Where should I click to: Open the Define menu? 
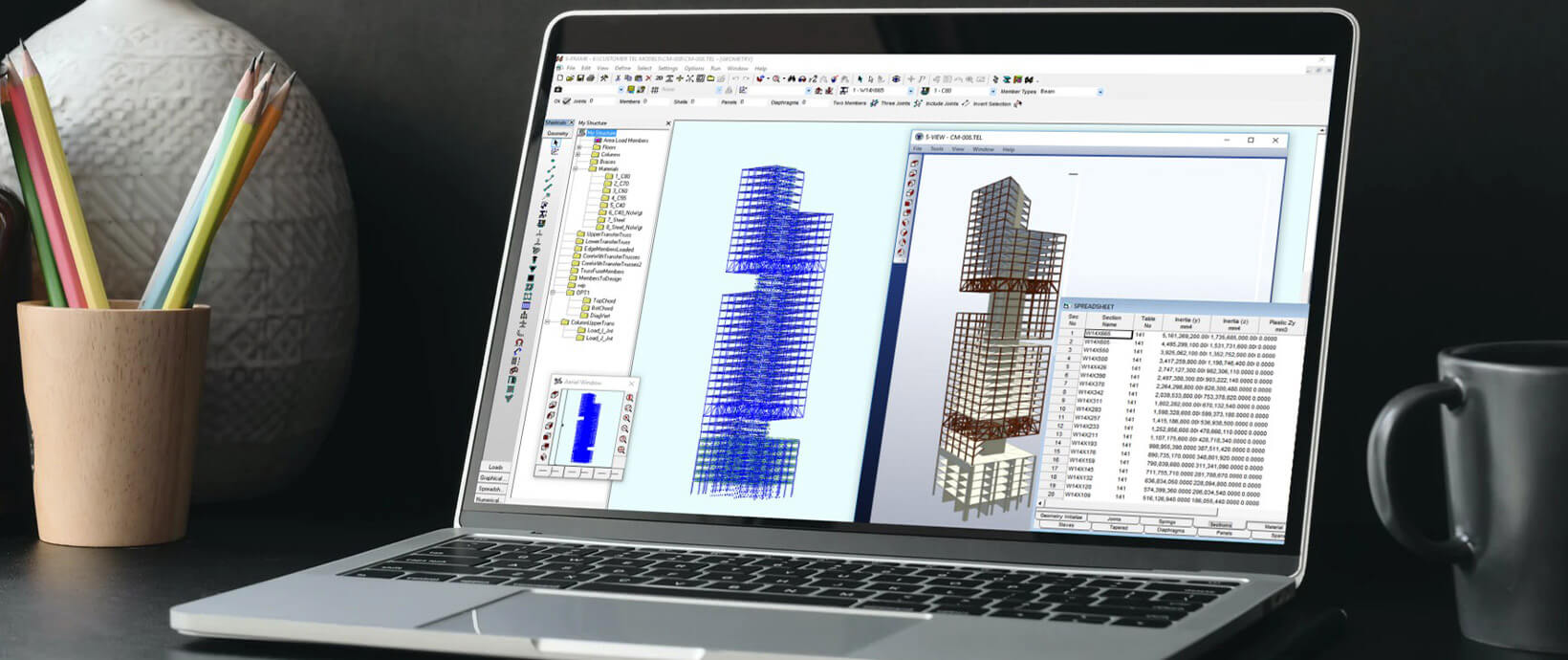622,69
